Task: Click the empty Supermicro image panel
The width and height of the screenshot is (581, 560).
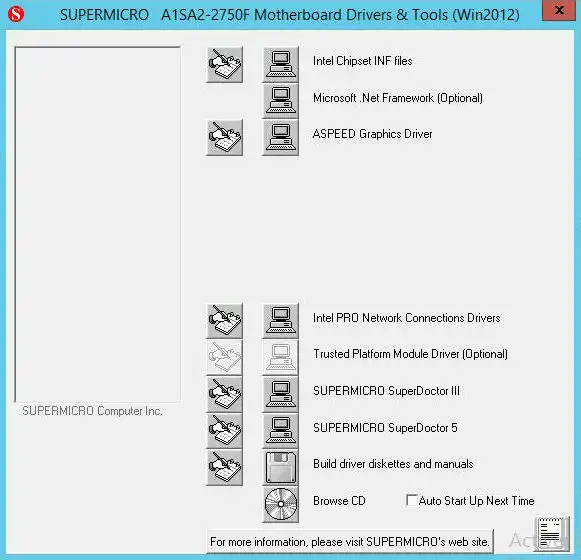Action: click(x=97, y=224)
